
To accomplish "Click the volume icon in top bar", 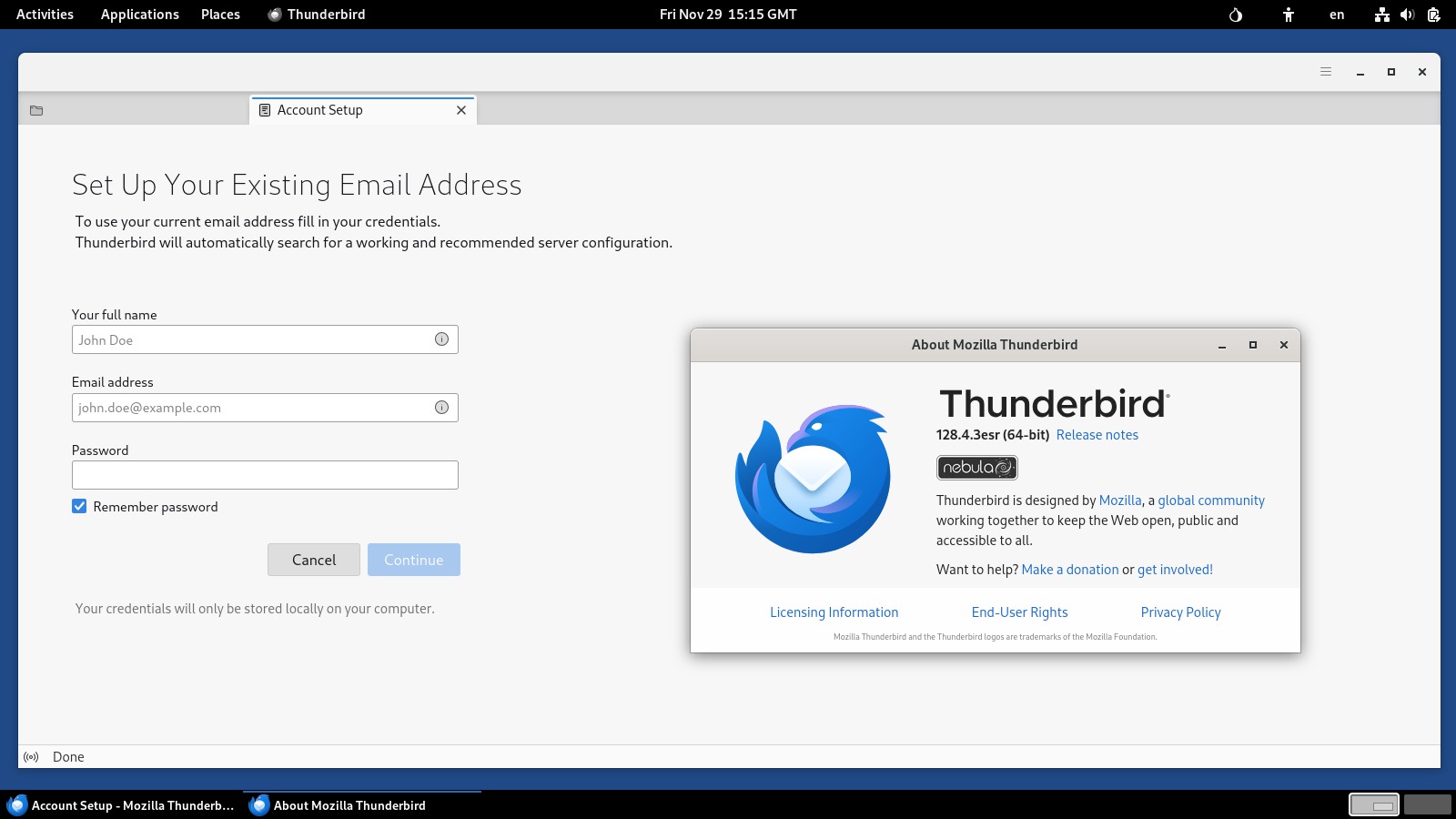I will pyautogui.click(x=1408, y=15).
